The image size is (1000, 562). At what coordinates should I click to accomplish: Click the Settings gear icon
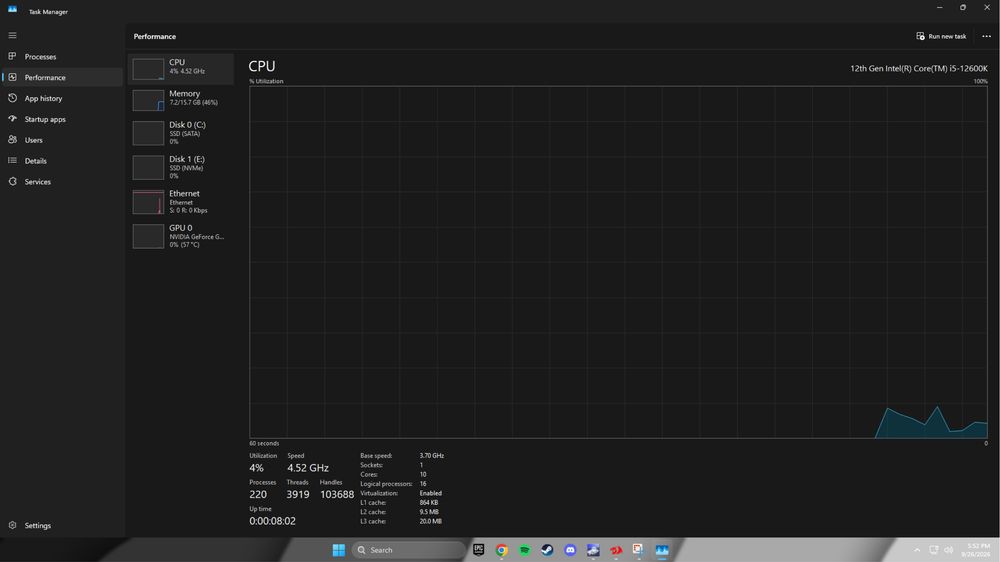[x=12, y=525]
